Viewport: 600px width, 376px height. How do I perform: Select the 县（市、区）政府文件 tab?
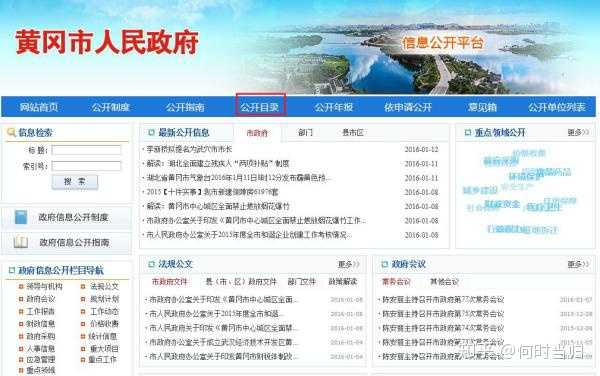point(241,282)
